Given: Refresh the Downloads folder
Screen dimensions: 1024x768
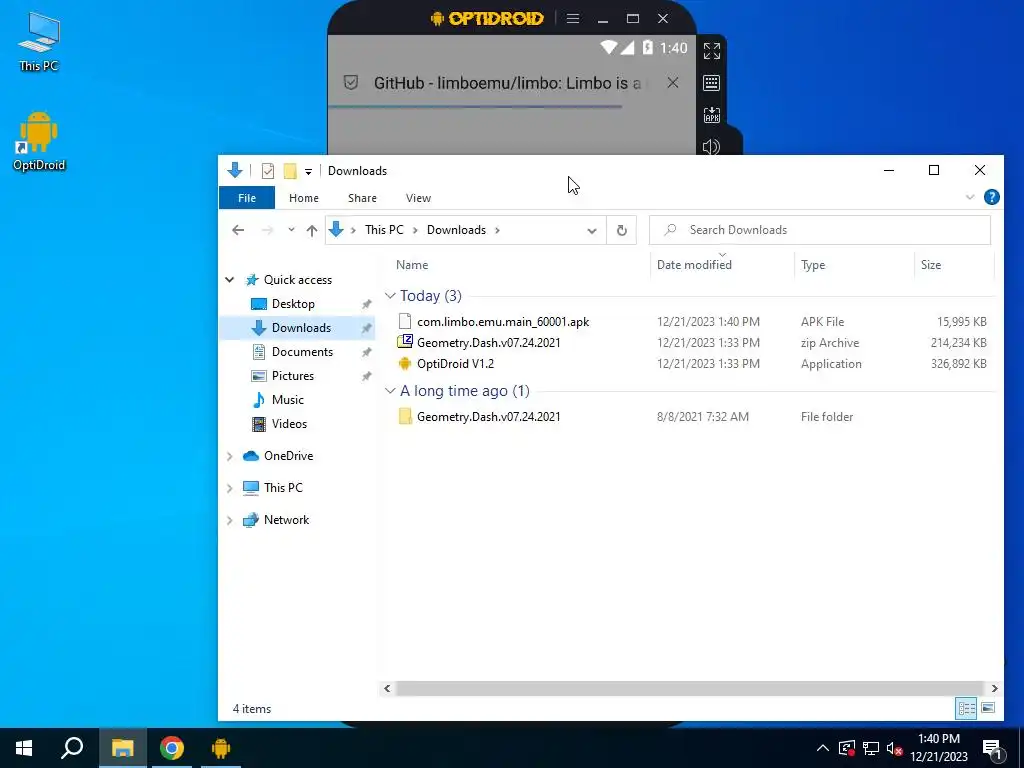Looking at the screenshot, I should pos(622,231).
